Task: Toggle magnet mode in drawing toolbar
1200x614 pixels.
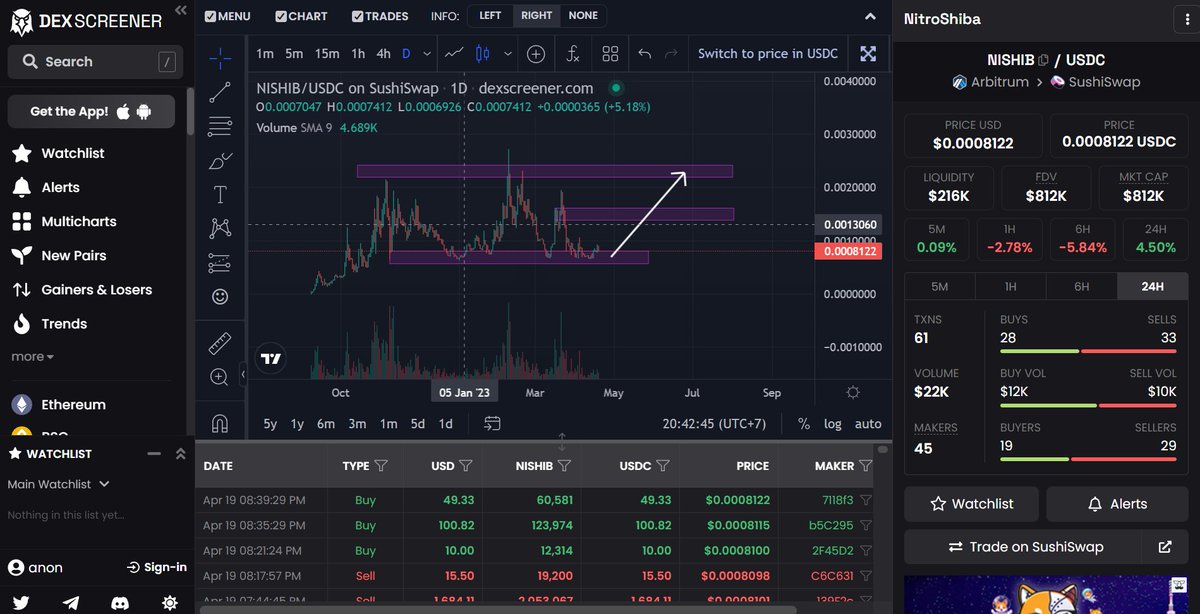Action: coord(220,422)
